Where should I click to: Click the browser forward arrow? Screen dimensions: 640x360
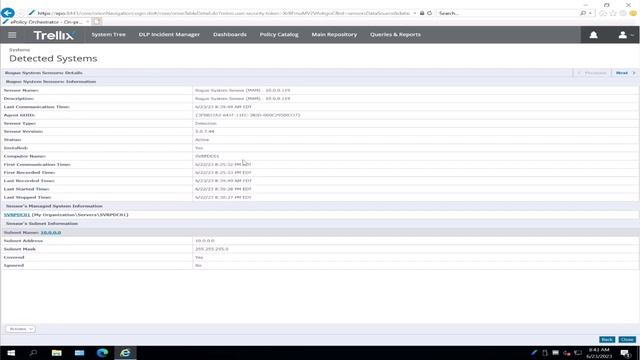22,13
